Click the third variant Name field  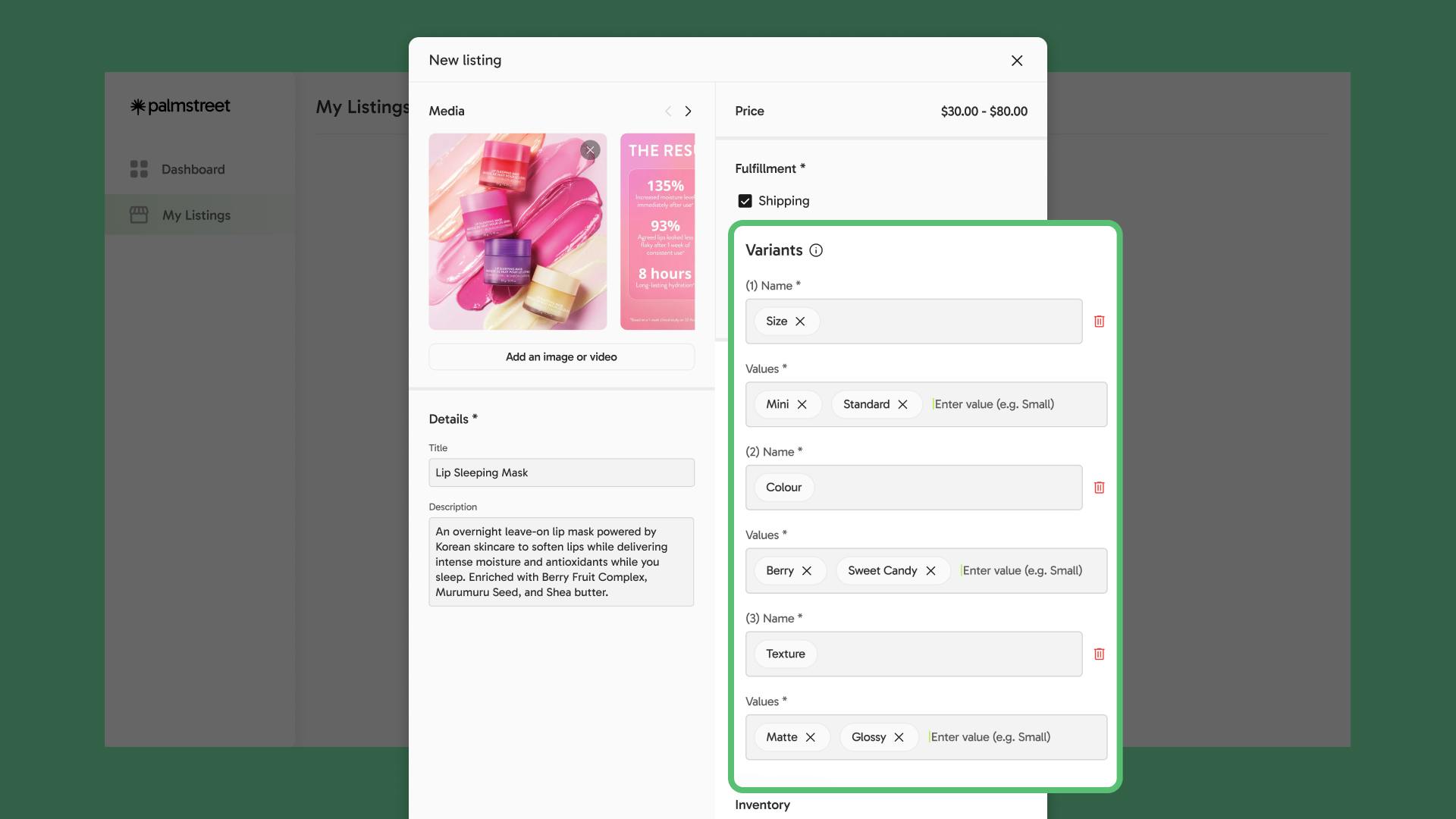(x=914, y=654)
